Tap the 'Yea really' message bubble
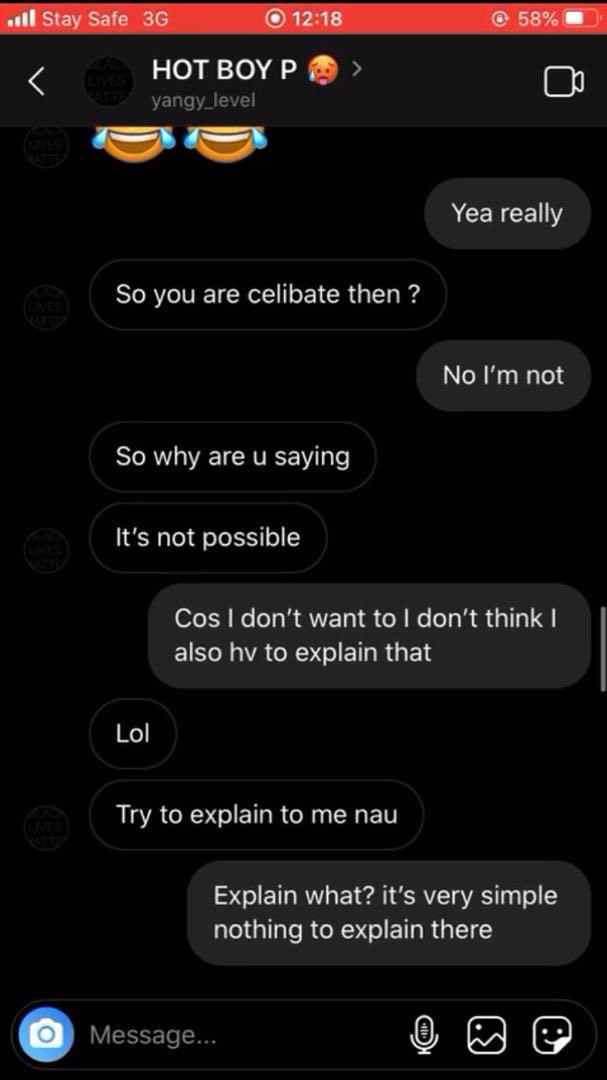 click(x=507, y=213)
